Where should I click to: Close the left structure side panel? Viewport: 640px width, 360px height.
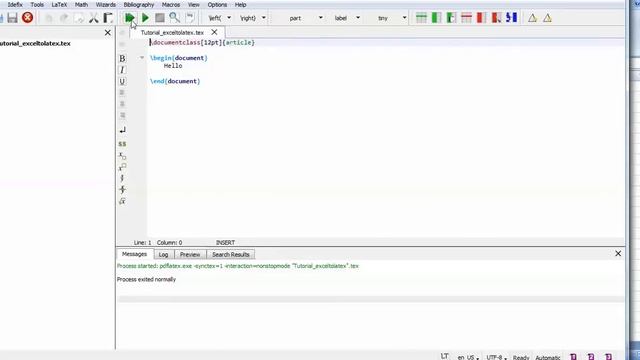[x=108, y=32]
